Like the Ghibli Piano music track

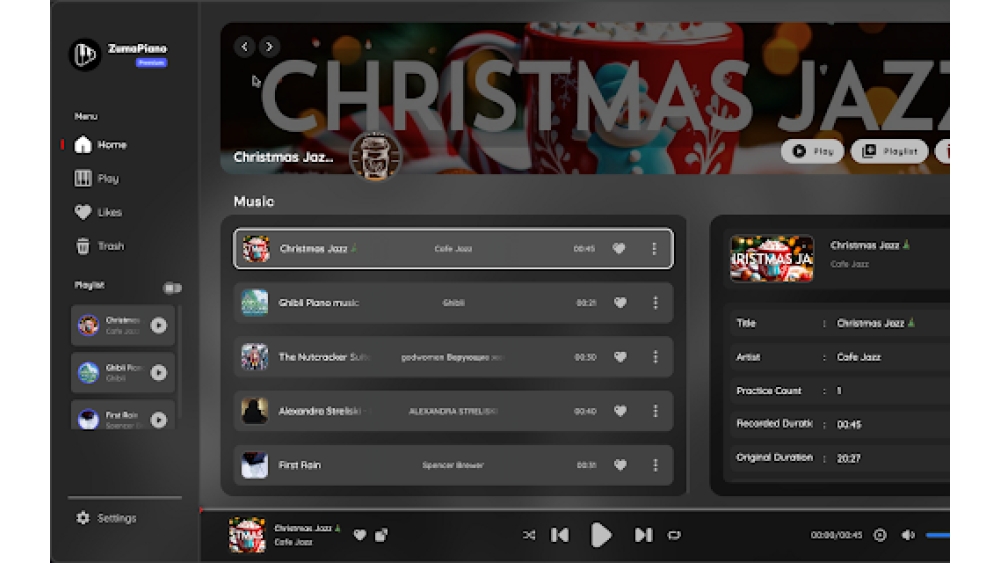coord(620,303)
